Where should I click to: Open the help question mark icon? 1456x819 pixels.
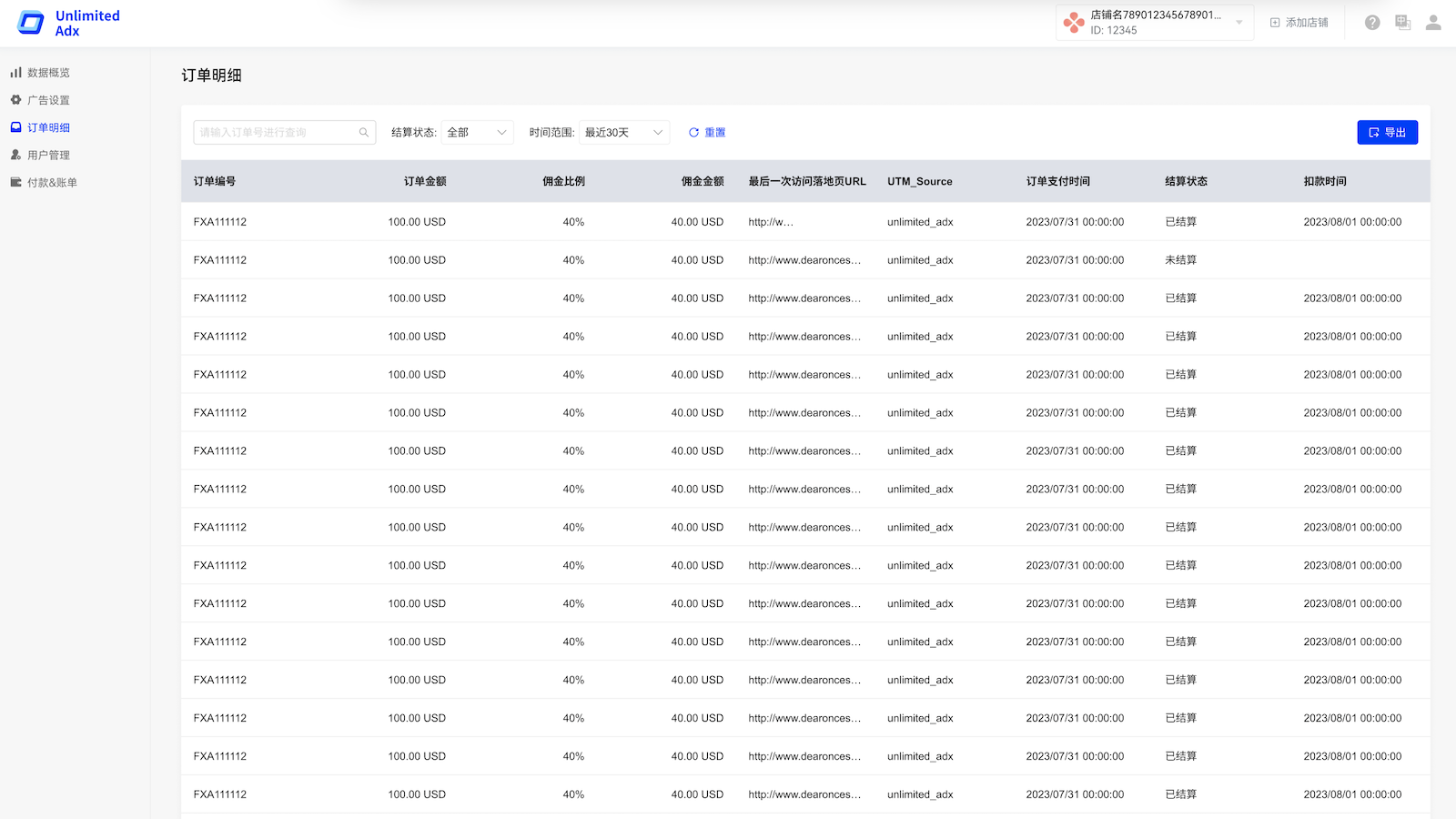(1372, 23)
